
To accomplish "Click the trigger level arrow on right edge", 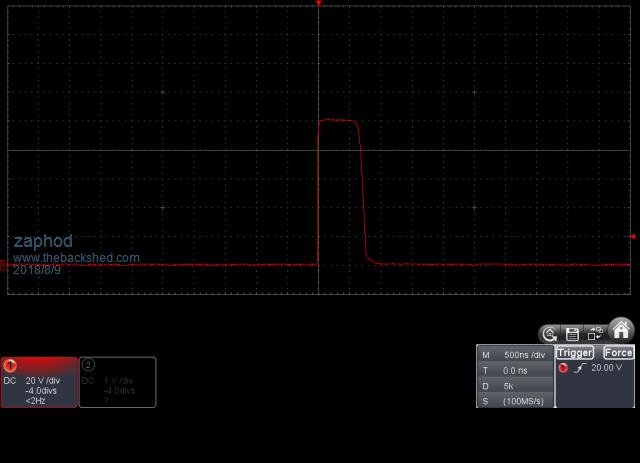I will pos(632,237).
